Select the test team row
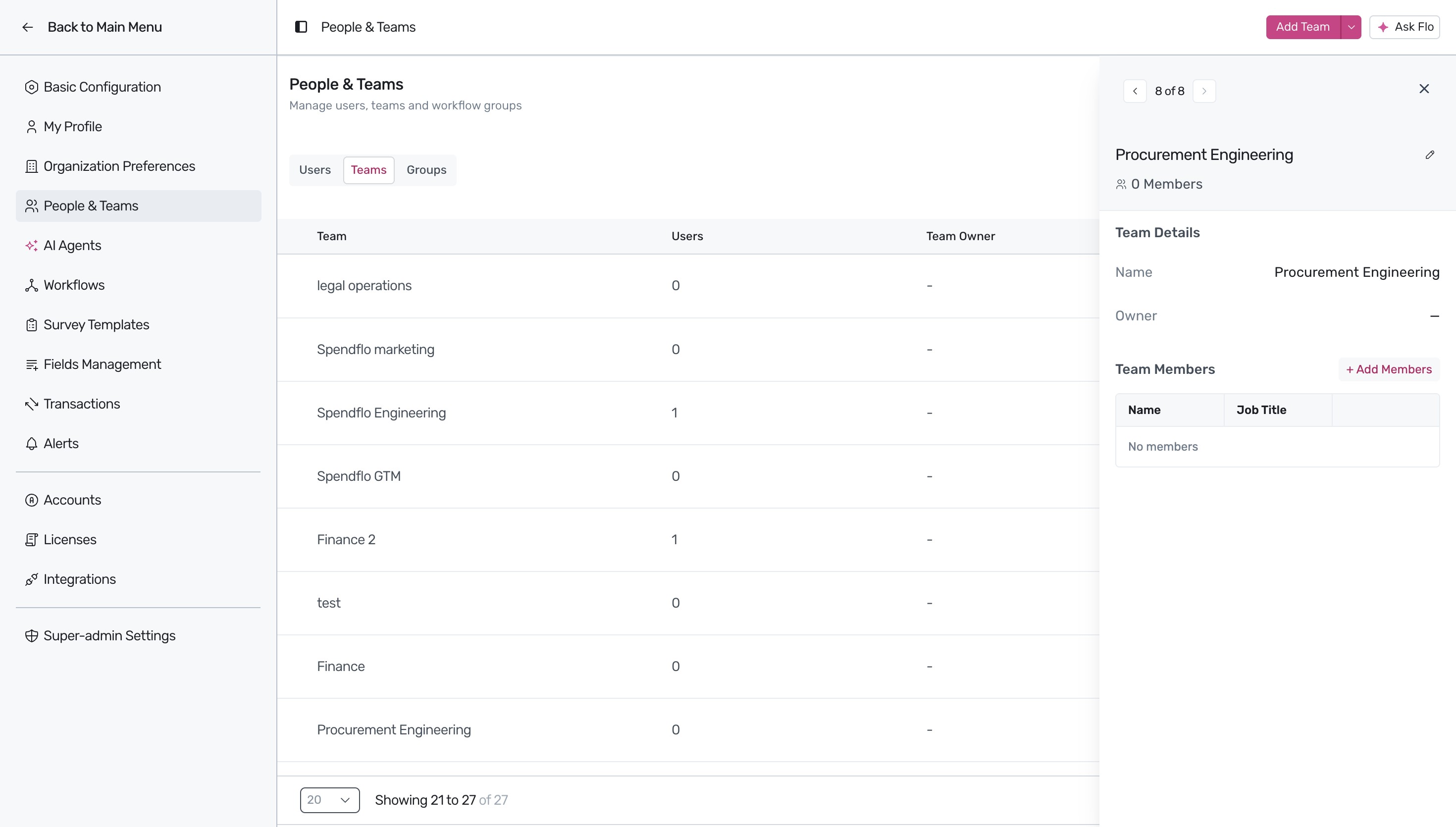The width and height of the screenshot is (1456, 827). (688, 603)
